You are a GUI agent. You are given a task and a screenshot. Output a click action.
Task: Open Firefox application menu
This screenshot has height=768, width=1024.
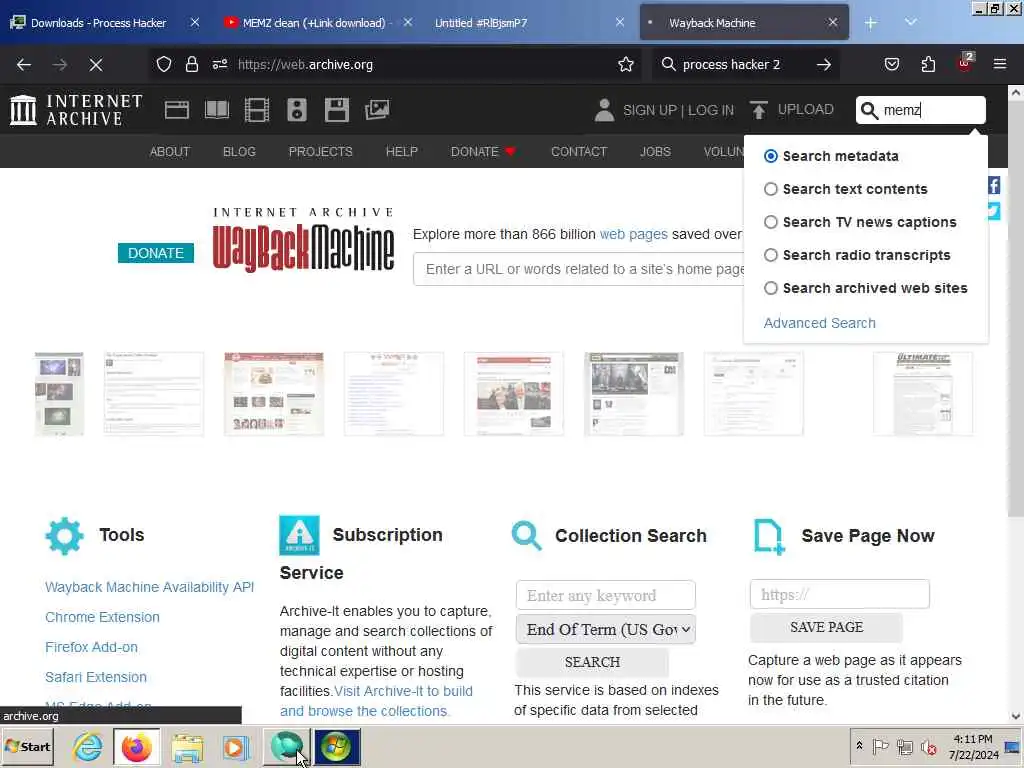click(999, 65)
